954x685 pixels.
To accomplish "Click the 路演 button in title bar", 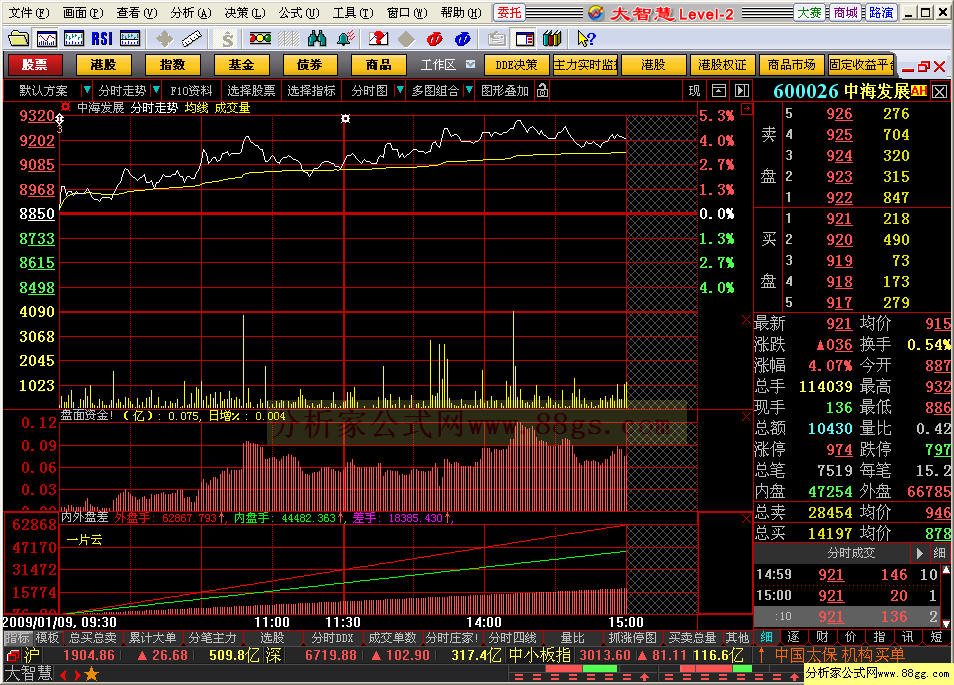I will click(x=880, y=12).
